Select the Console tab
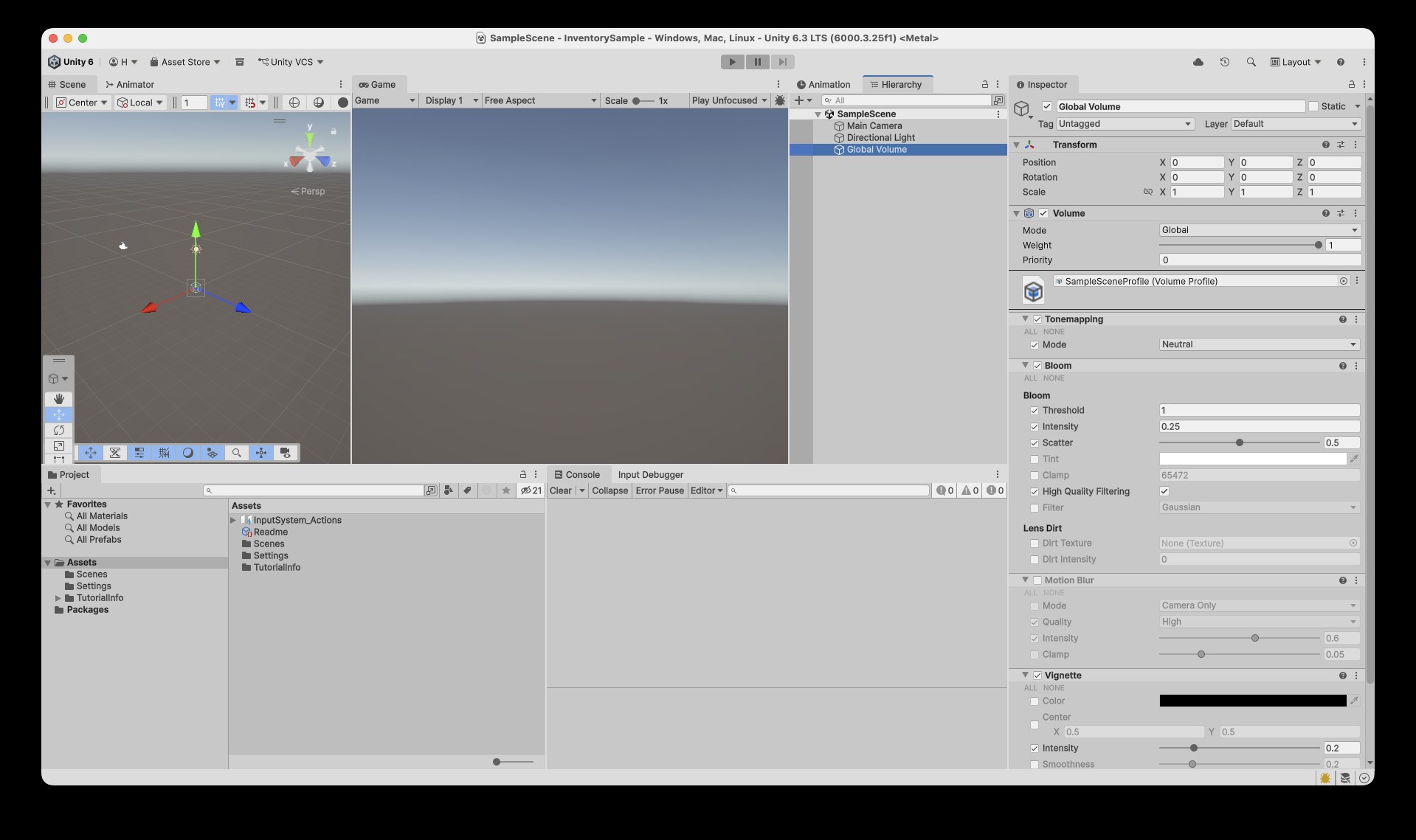The width and height of the screenshot is (1416, 840). [x=577, y=475]
